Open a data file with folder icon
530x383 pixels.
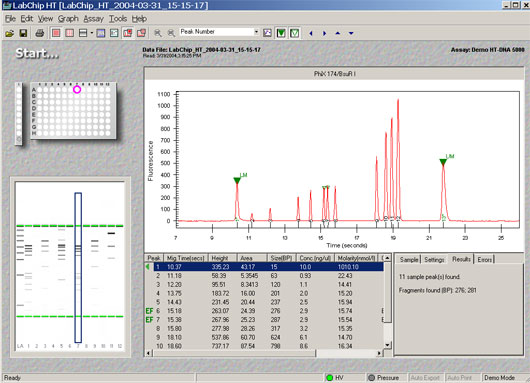(9, 33)
